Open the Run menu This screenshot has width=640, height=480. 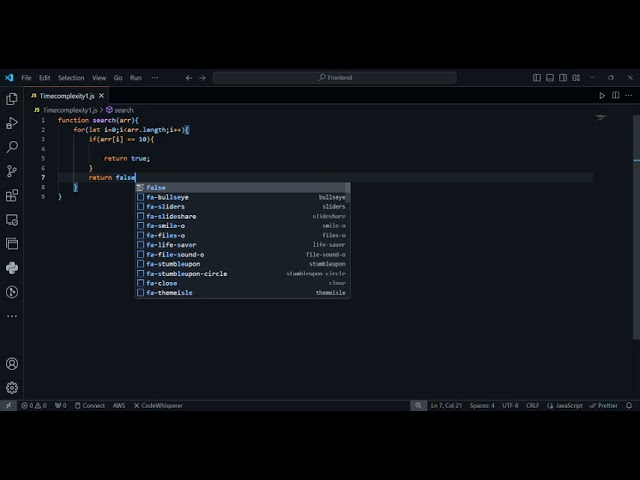tap(136, 78)
